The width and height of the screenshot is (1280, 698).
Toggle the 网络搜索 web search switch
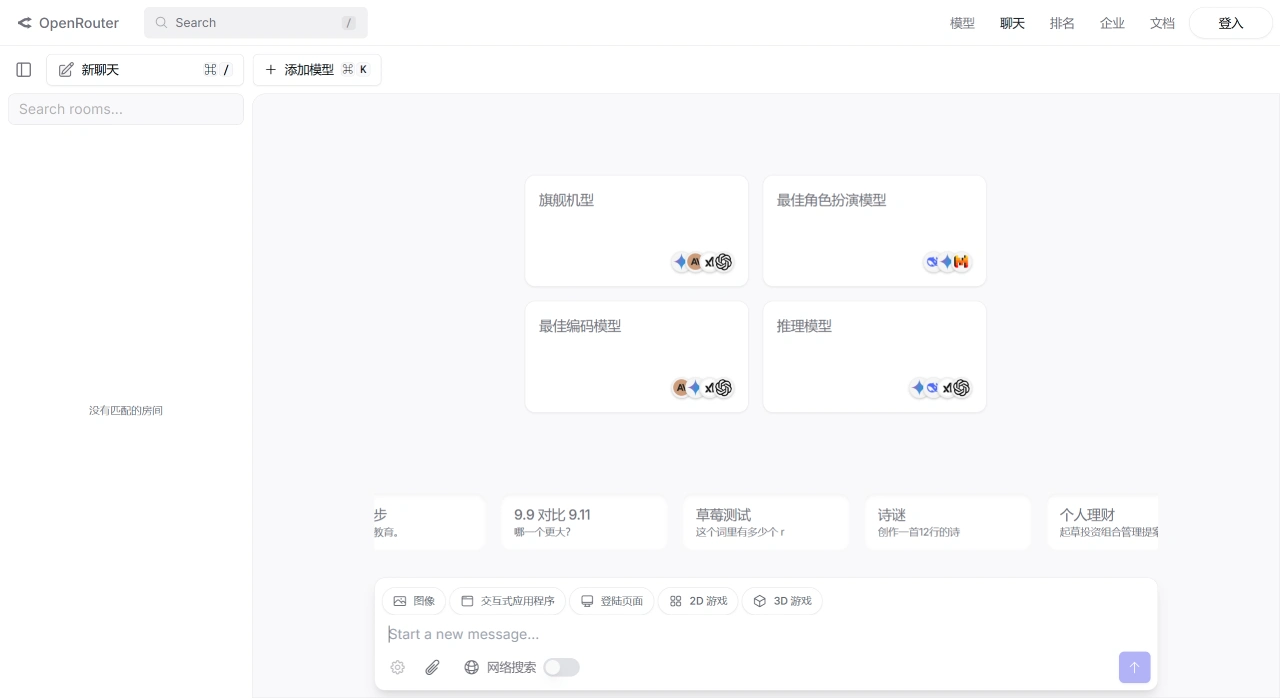(x=561, y=667)
